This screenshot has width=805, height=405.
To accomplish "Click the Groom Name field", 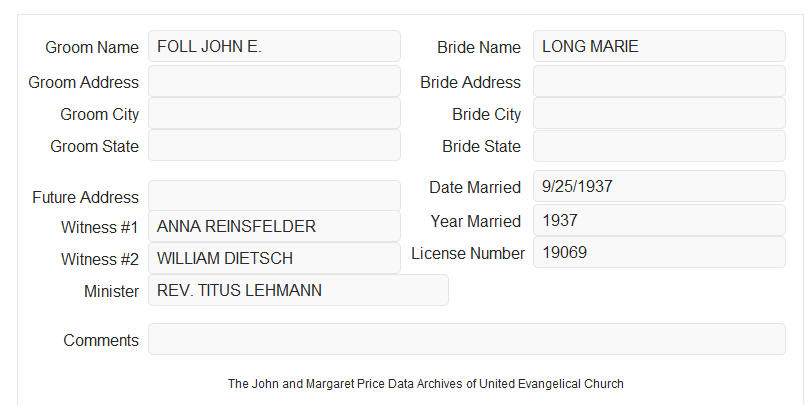I will coord(274,46).
